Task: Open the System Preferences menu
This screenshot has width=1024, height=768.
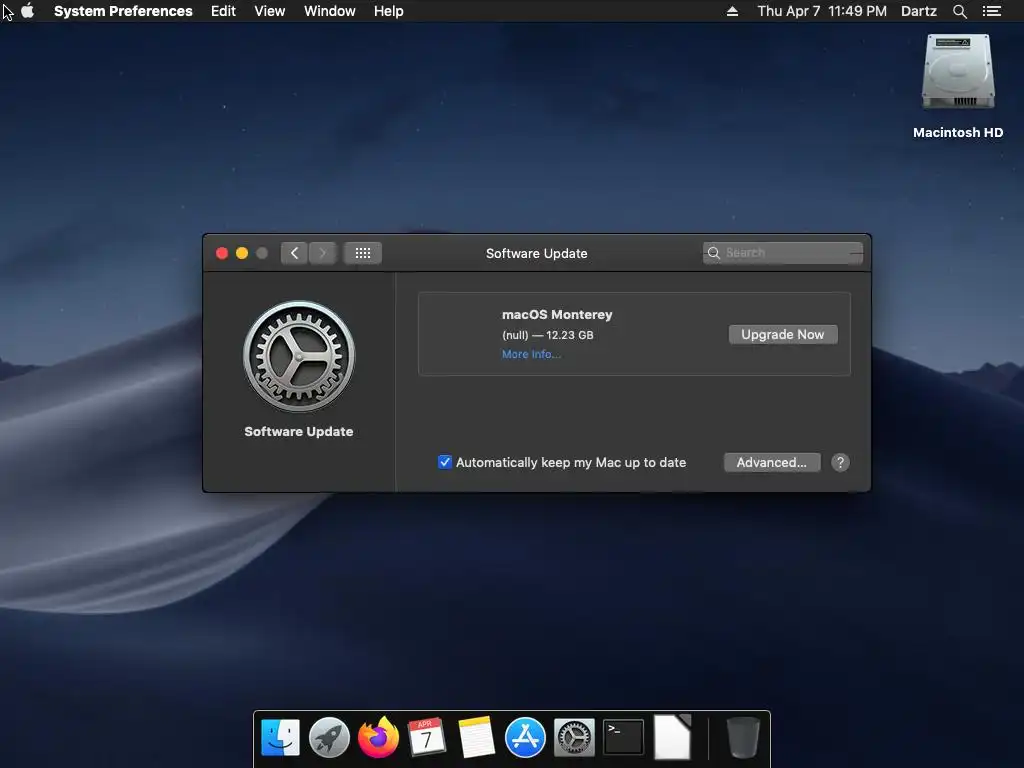Action: (123, 11)
